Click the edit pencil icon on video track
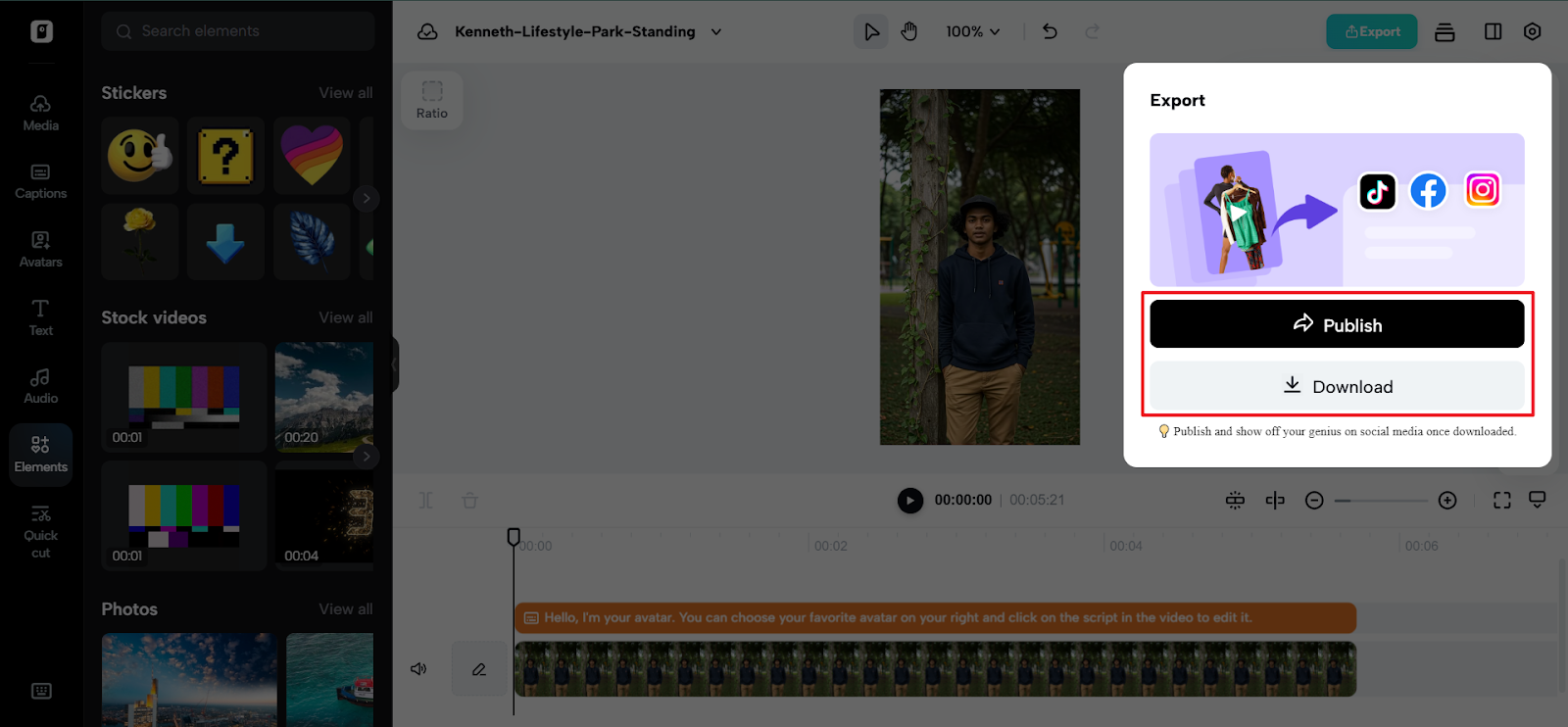 tap(479, 669)
